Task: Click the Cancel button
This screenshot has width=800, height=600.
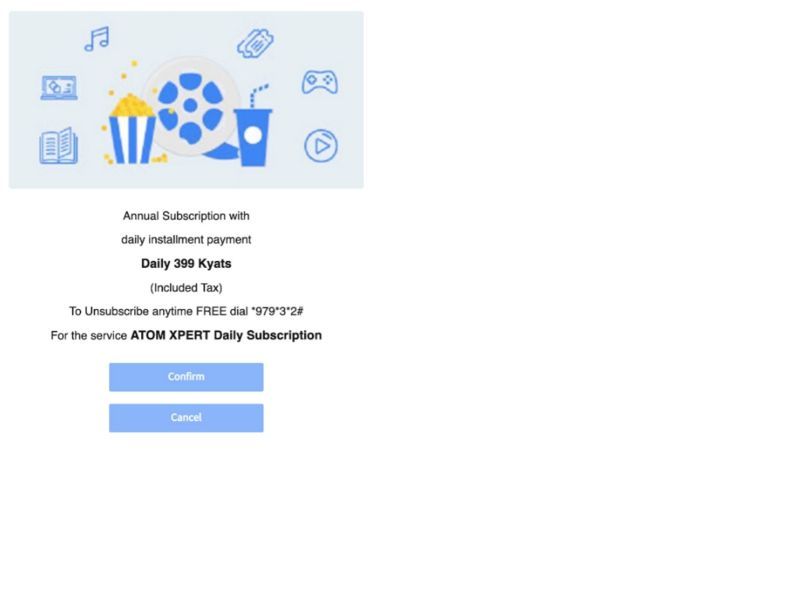Action: (x=186, y=418)
